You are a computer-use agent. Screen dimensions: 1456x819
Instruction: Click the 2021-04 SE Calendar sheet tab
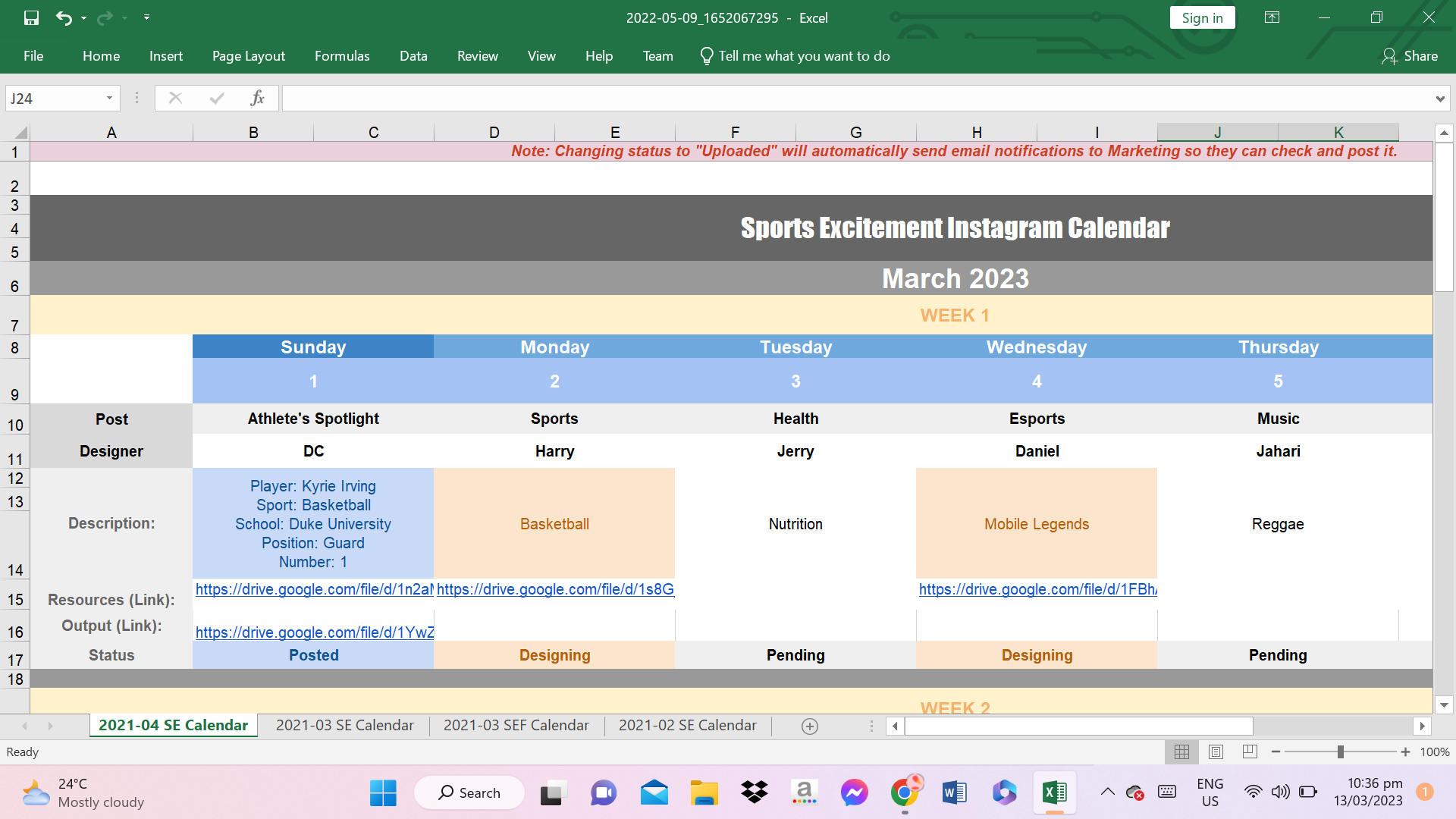coord(174,726)
